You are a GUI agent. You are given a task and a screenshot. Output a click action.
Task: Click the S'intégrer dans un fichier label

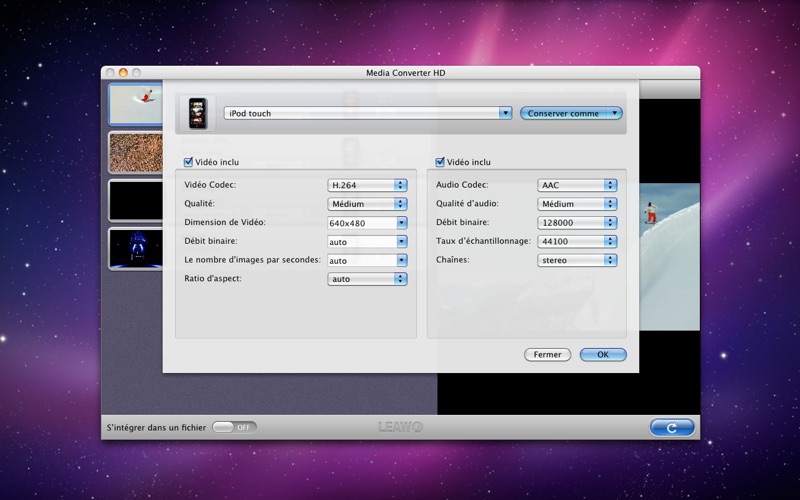[157, 428]
